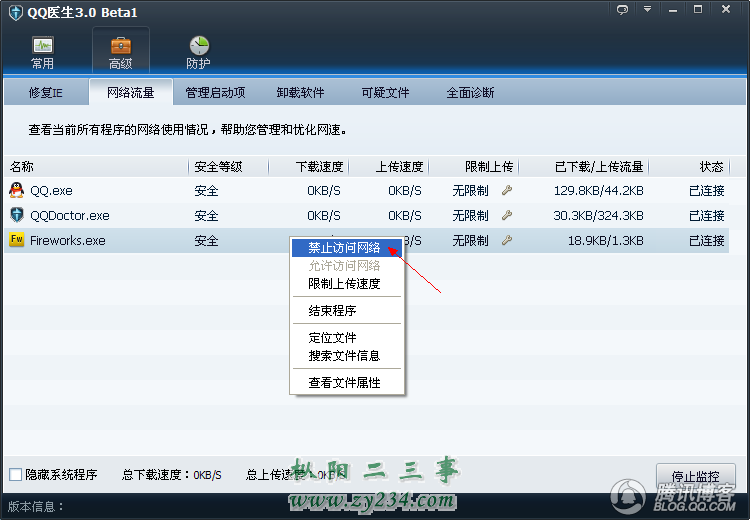750x520 pixels.
Task: Click the 版本信息 status bar label
Action: (x=36, y=506)
